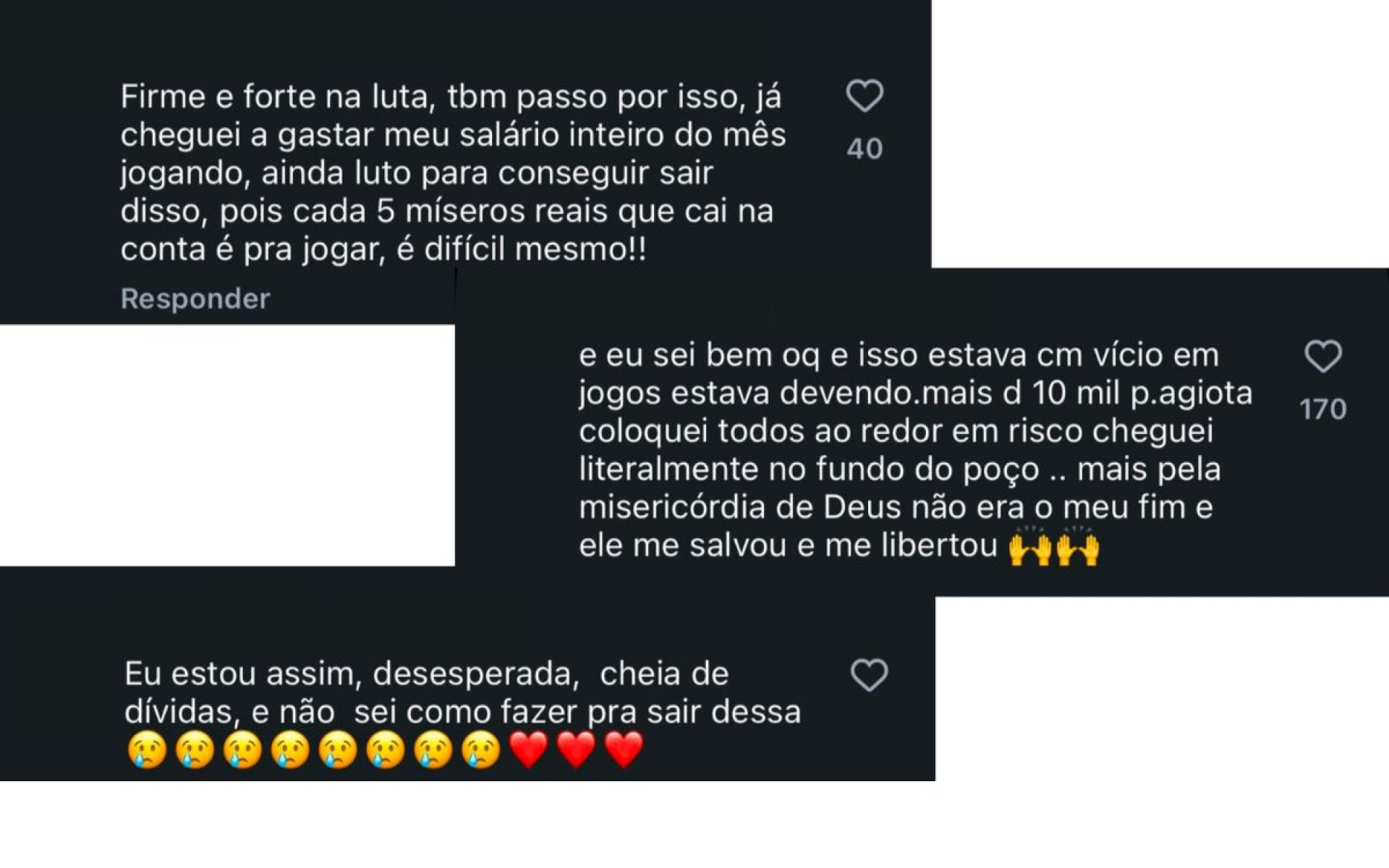1389x868 pixels.
Task: Click the second raised hands emoji
Action: tap(1077, 545)
